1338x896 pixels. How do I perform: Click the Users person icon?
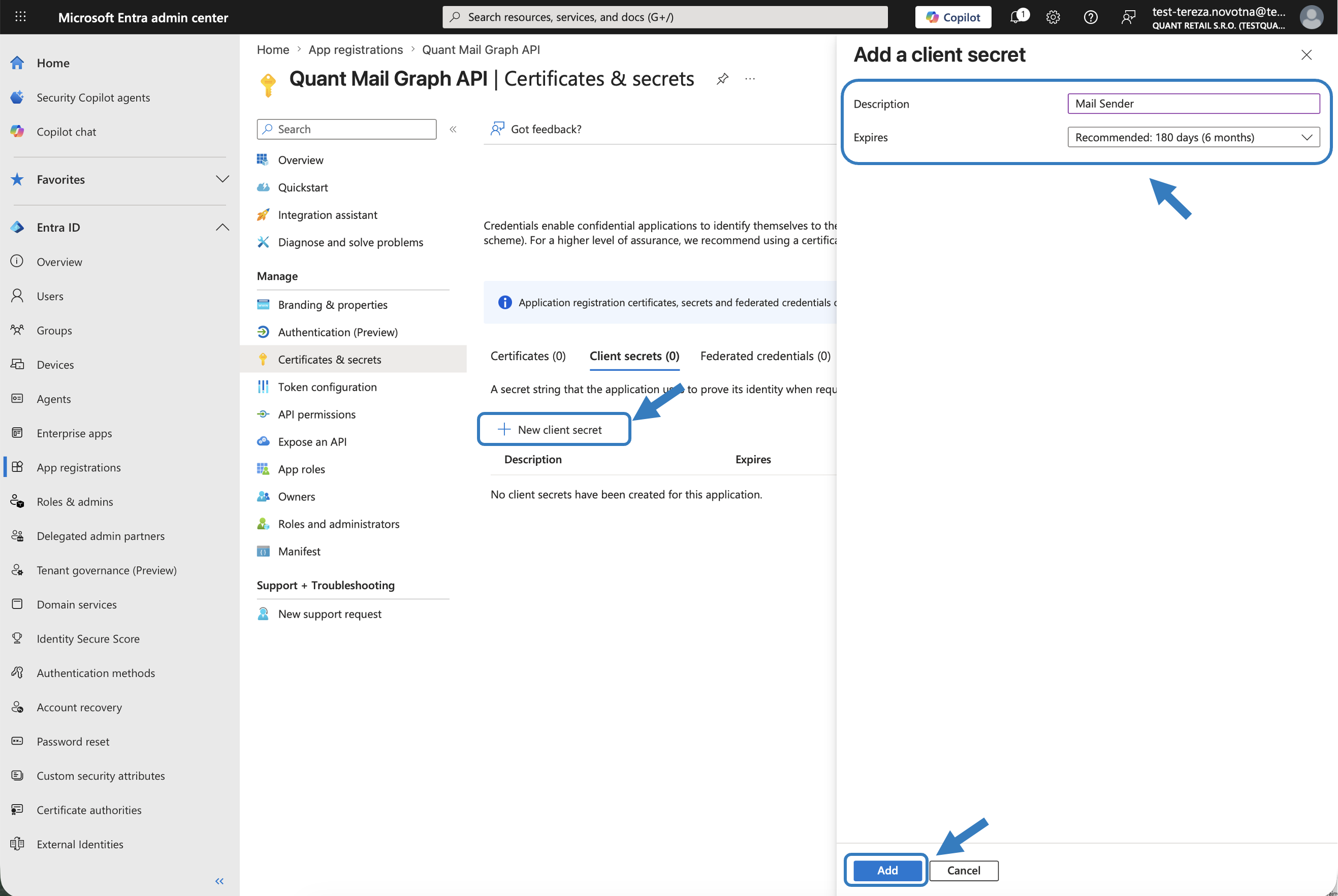tap(17, 296)
